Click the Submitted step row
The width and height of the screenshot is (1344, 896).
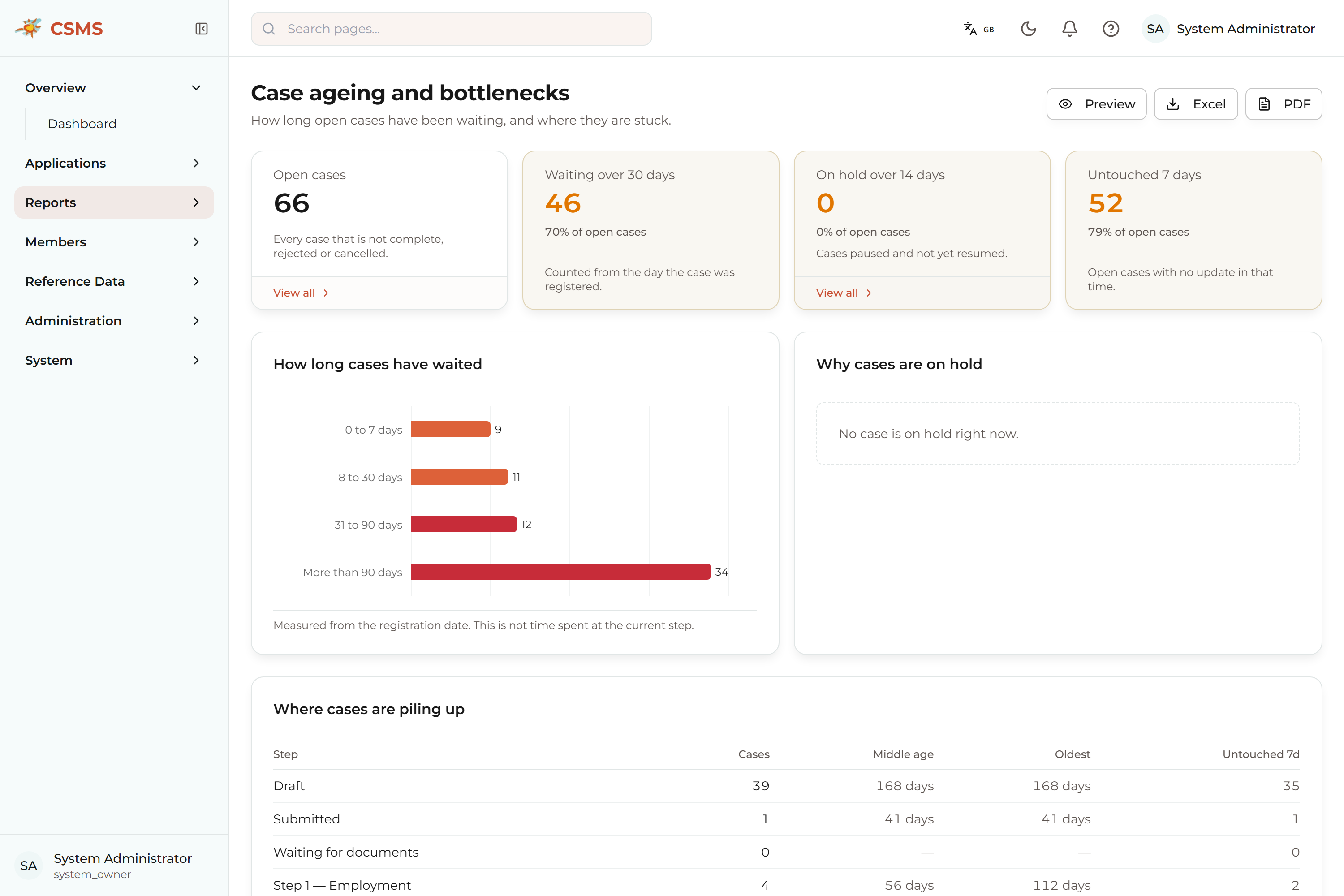tap(786, 819)
